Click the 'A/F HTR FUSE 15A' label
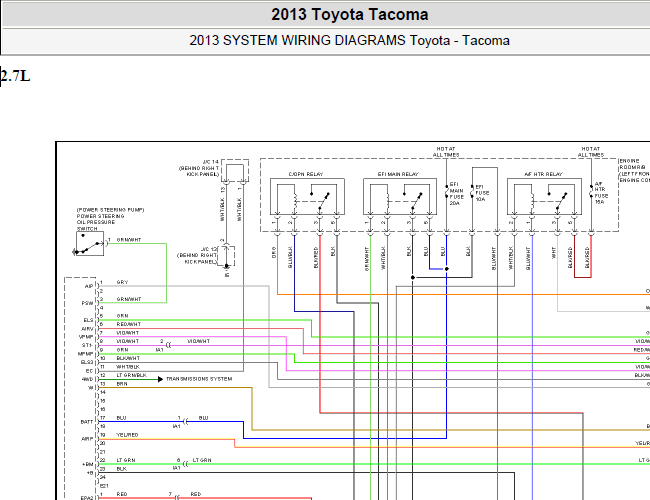 [601, 193]
